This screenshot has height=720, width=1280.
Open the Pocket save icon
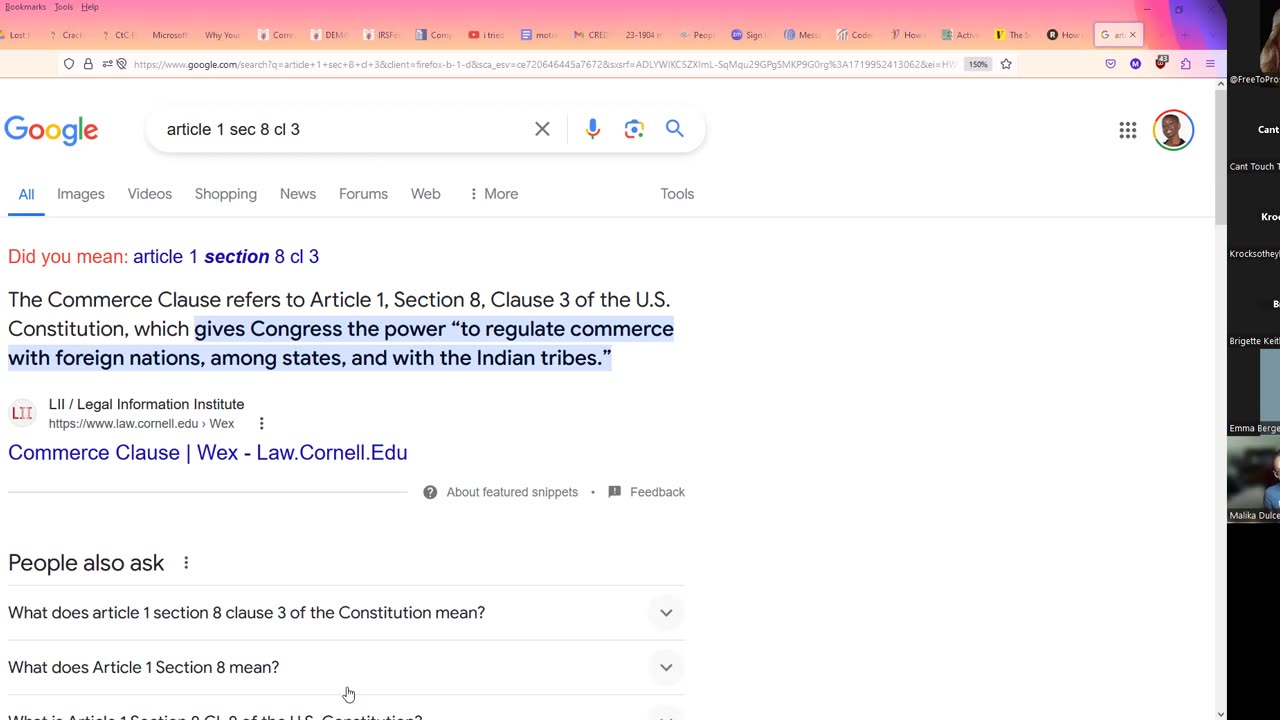coord(1110,64)
